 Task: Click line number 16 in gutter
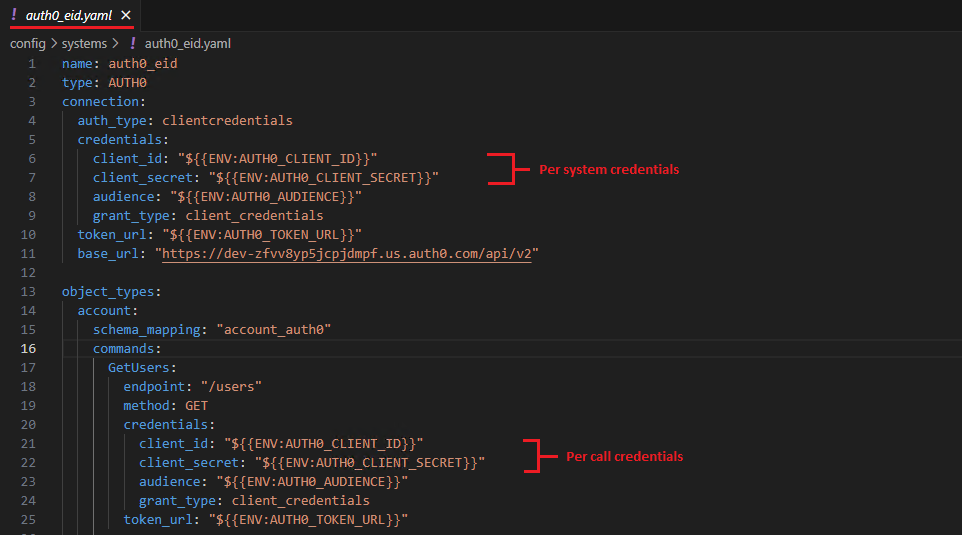pos(28,348)
